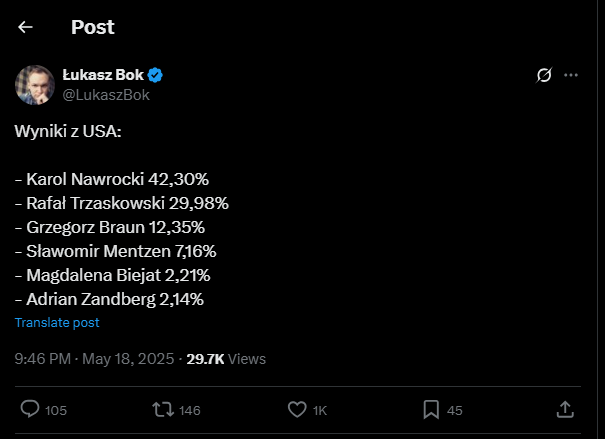Click the share upload icon

pos(564,409)
